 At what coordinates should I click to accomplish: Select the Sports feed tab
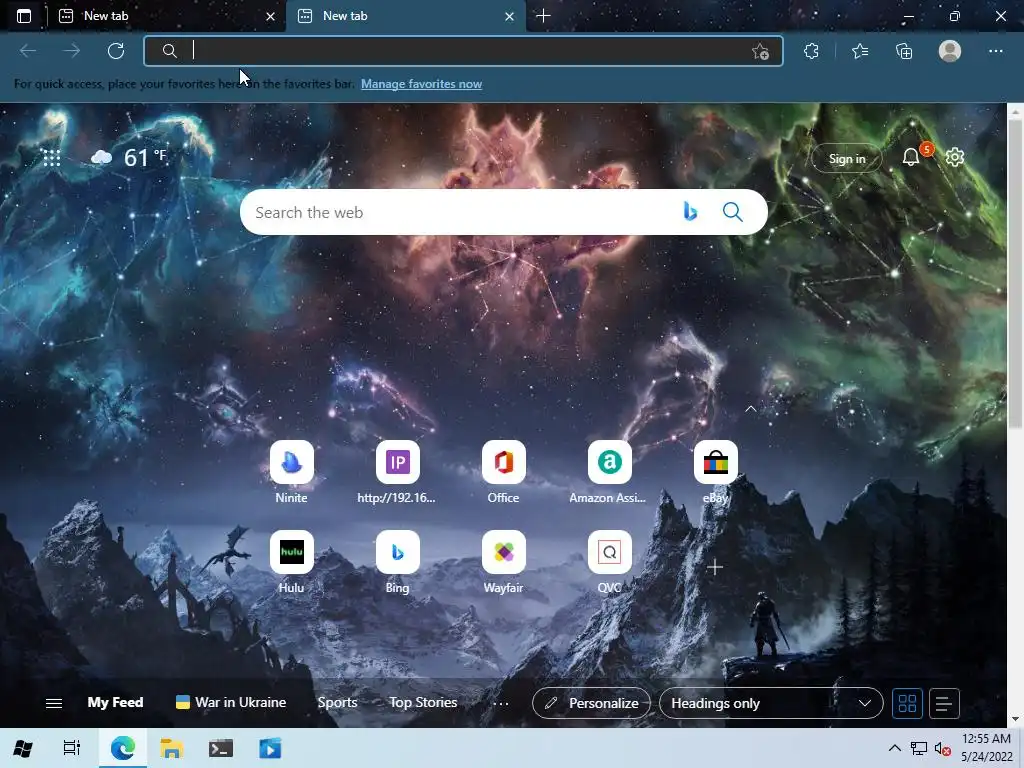coord(337,703)
